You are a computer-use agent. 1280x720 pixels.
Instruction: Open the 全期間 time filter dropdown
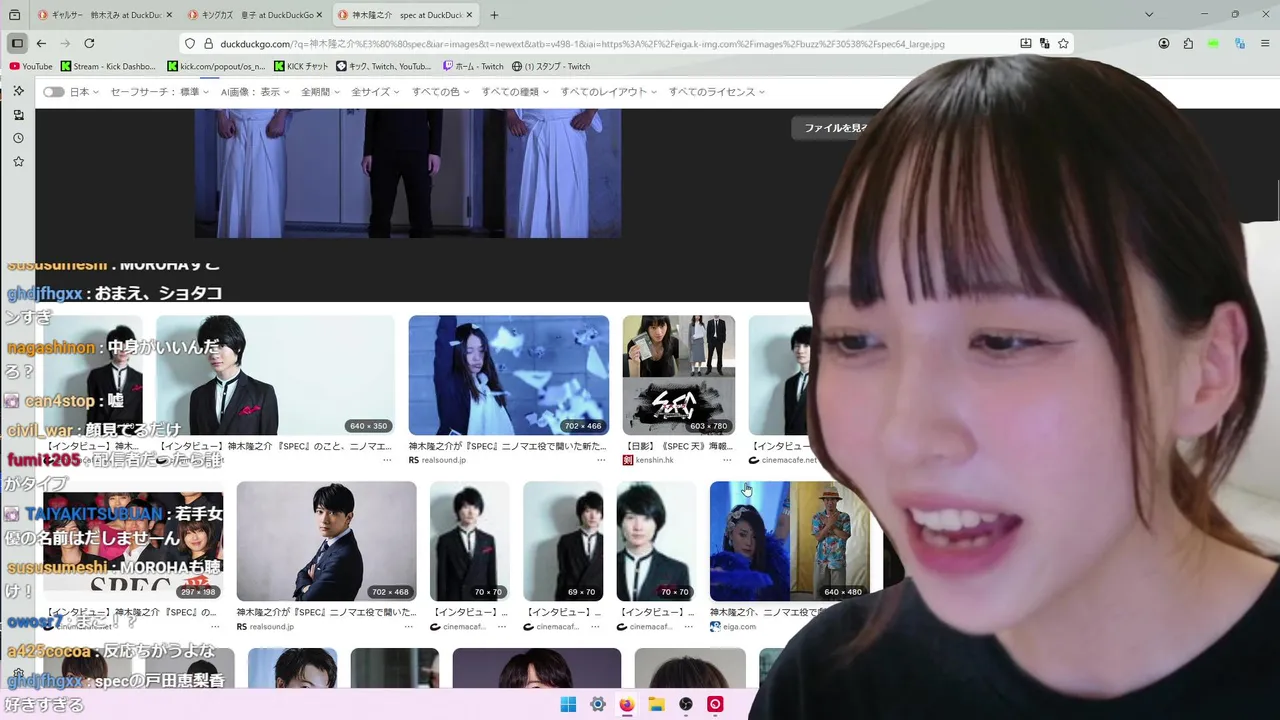(x=320, y=92)
